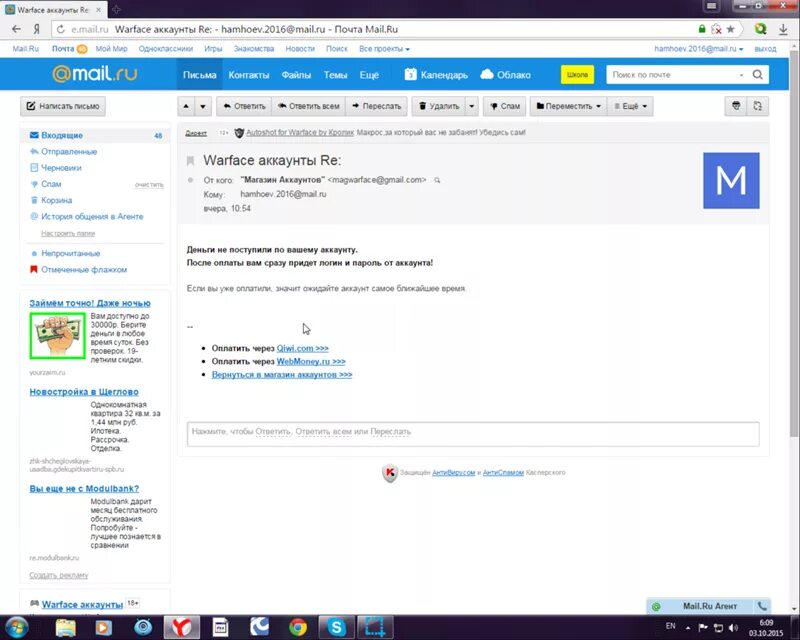Click Windows Start button

pos(15,627)
